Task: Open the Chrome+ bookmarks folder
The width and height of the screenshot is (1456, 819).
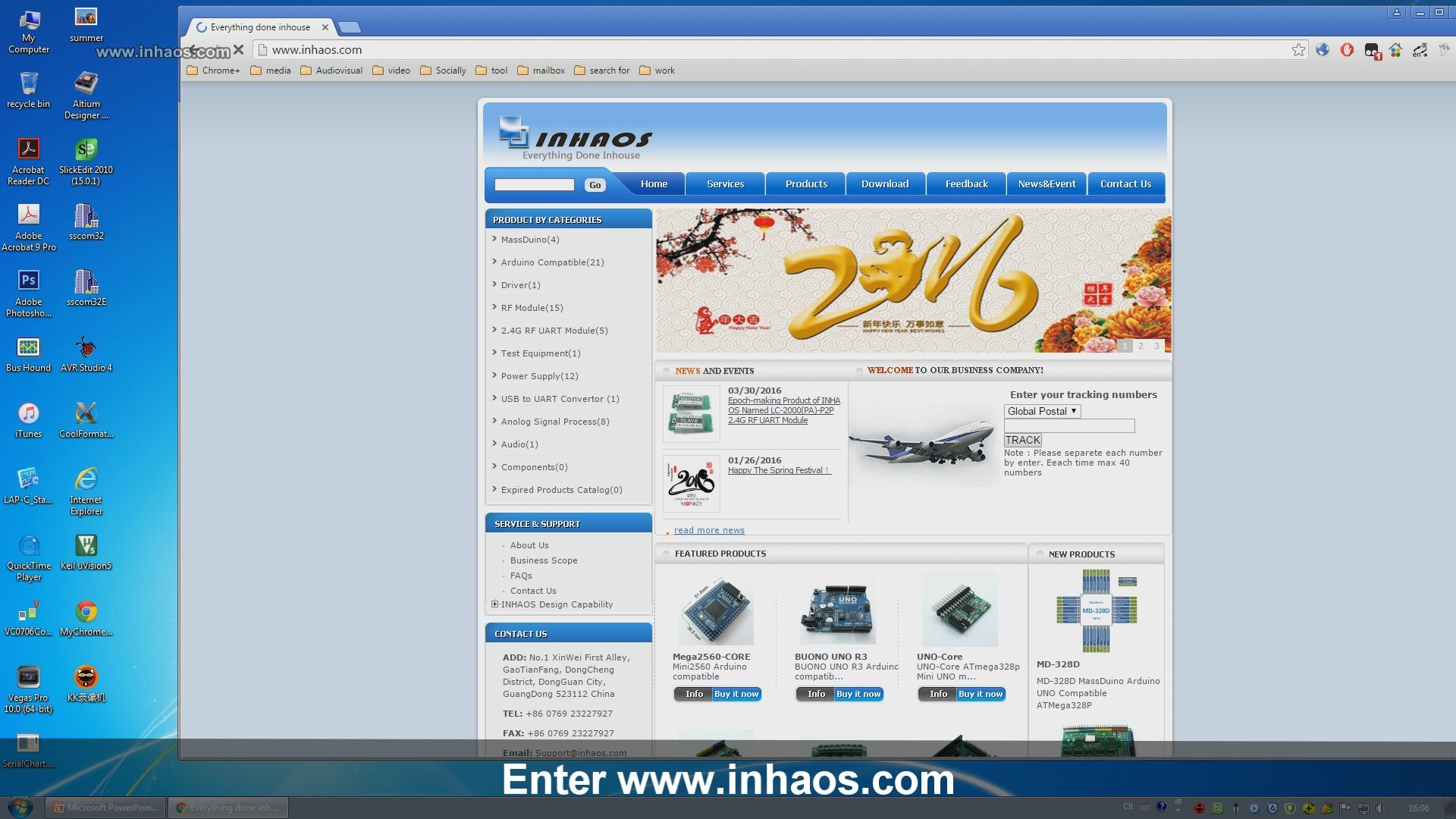Action: (x=213, y=71)
